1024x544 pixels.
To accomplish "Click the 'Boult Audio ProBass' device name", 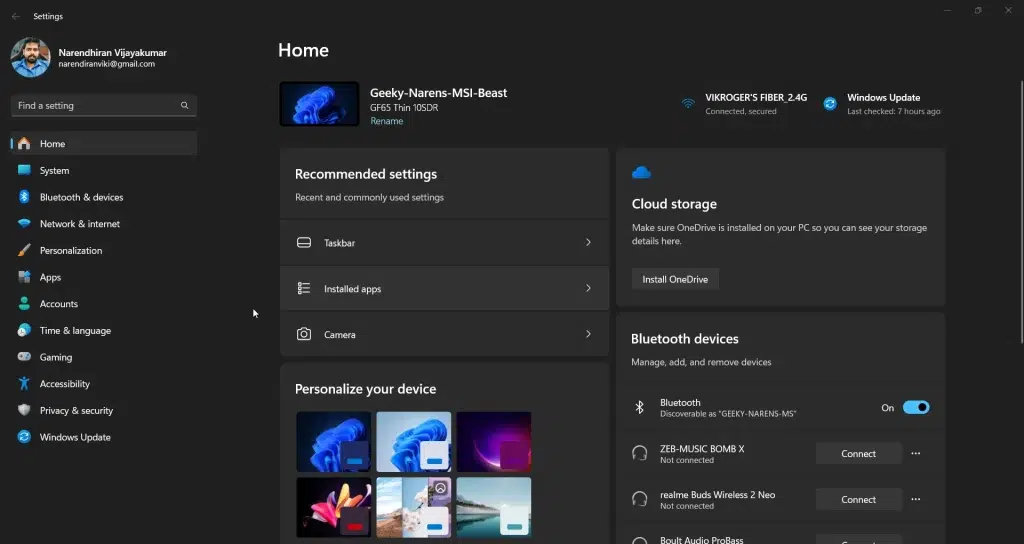I will (x=701, y=540).
